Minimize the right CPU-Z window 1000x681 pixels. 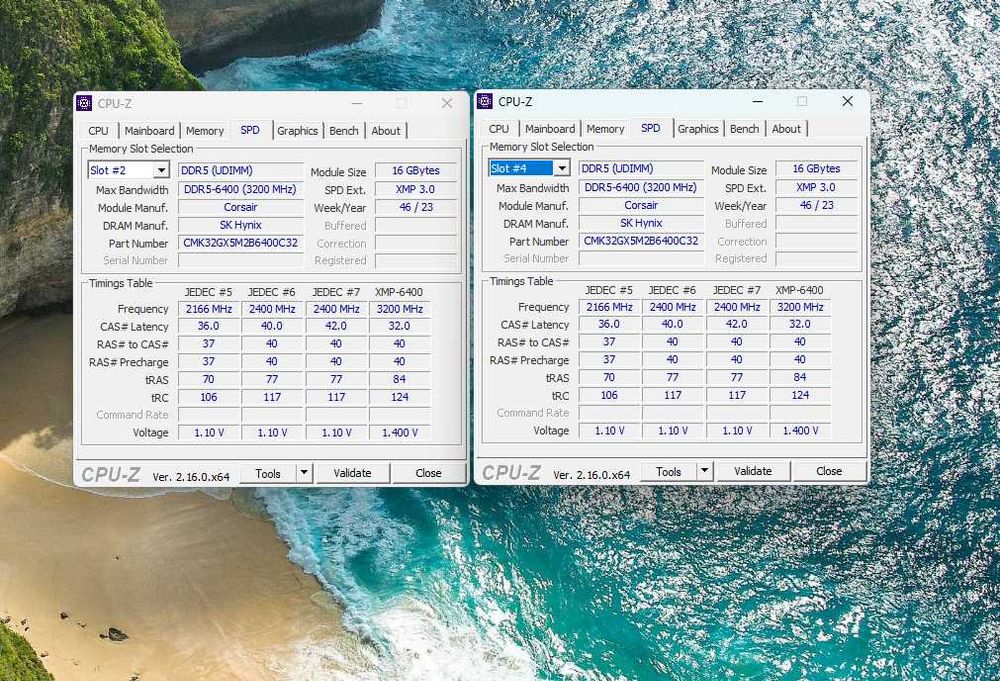(758, 101)
